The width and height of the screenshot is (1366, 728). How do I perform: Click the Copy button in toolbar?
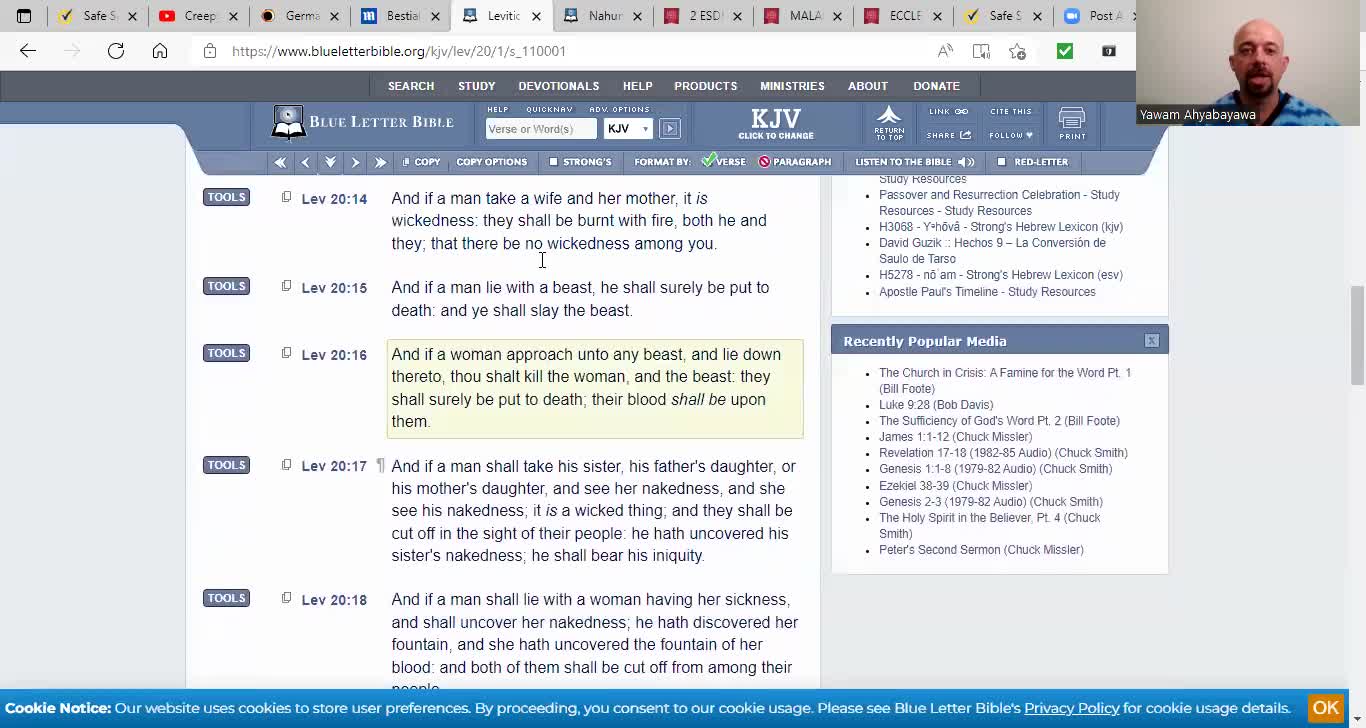click(421, 162)
